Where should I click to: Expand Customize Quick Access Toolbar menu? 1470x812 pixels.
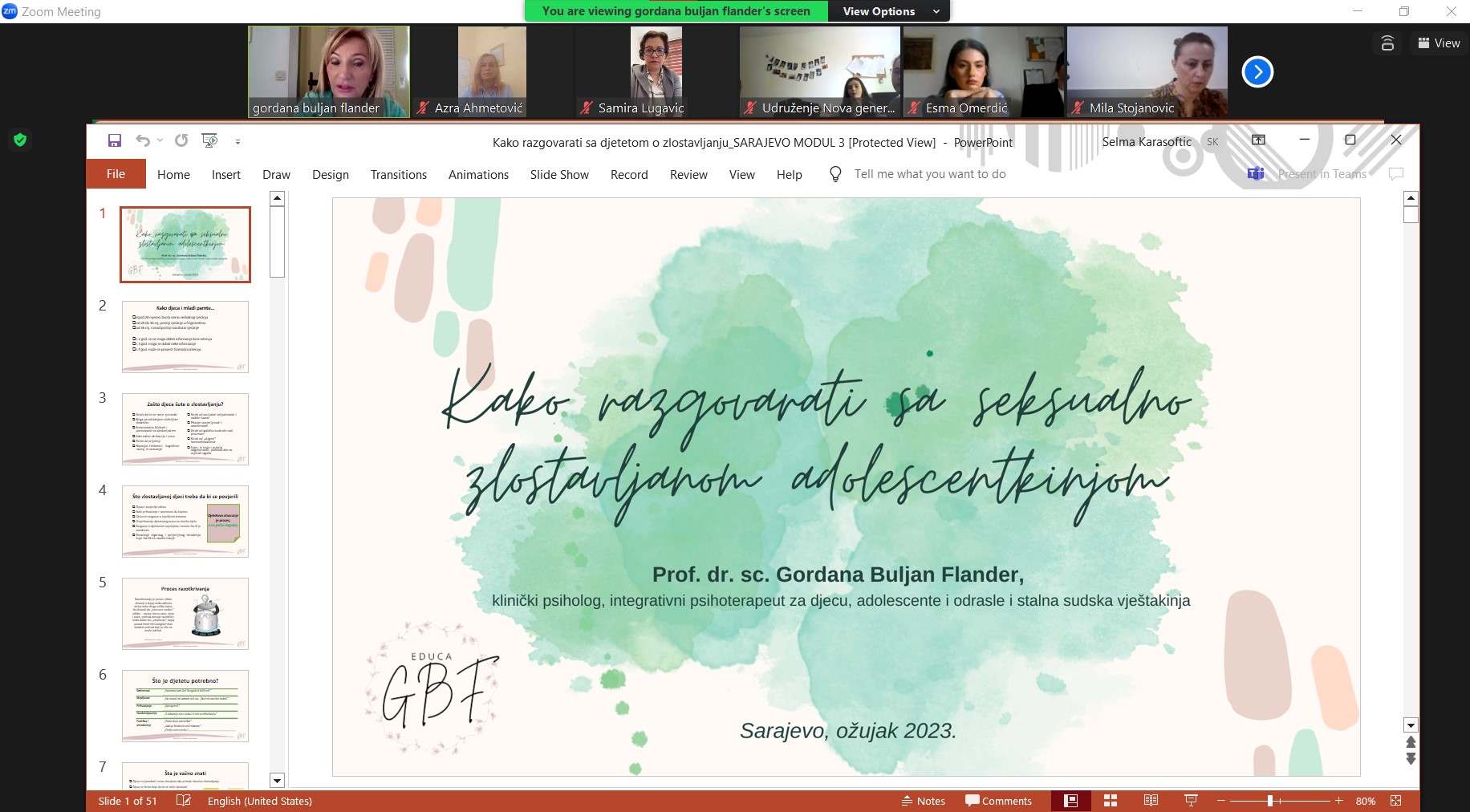(238, 141)
